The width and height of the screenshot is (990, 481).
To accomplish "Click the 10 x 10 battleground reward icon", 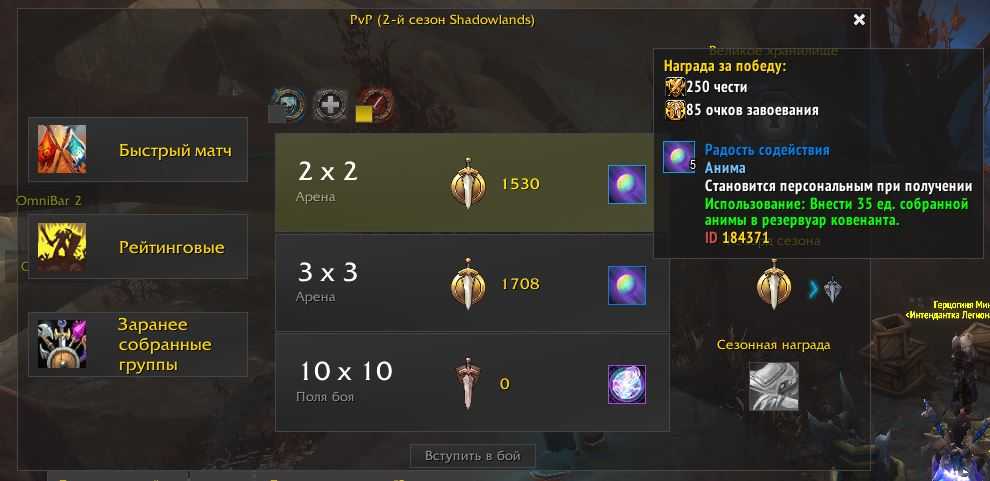I will [x=627, y=384].
